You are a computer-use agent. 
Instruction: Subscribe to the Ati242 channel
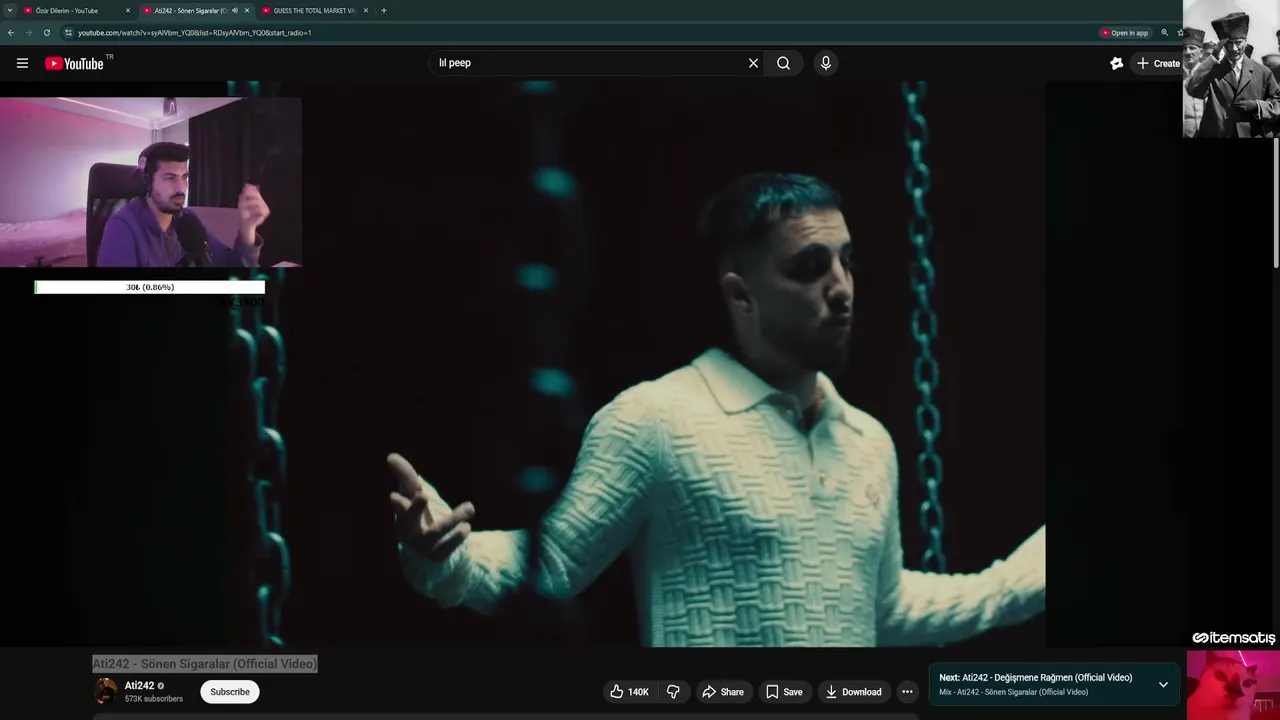click(x=230, y=692)
